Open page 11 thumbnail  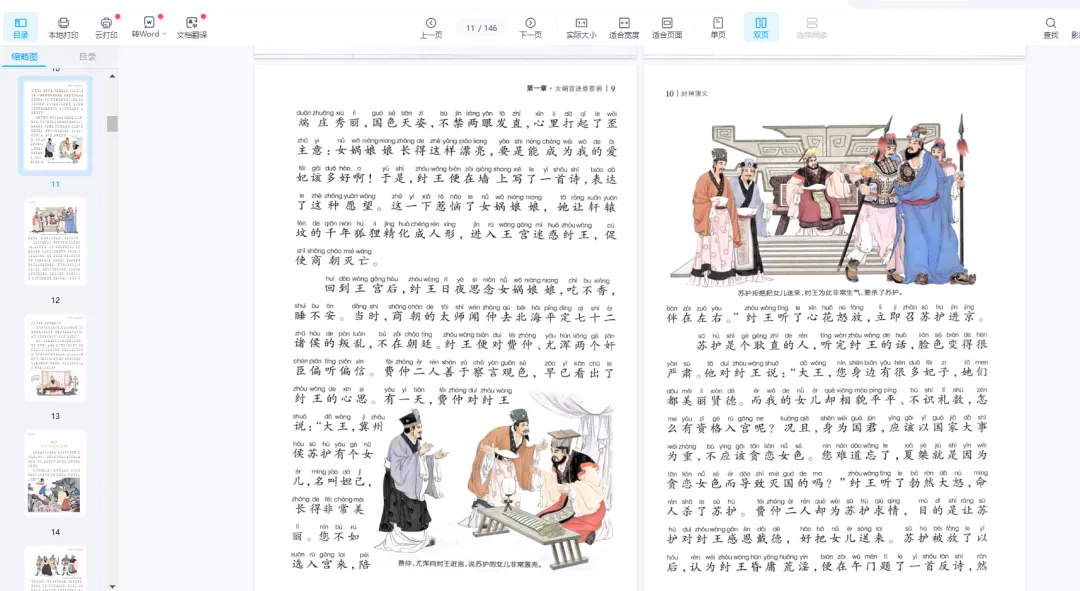coord(56,125)
